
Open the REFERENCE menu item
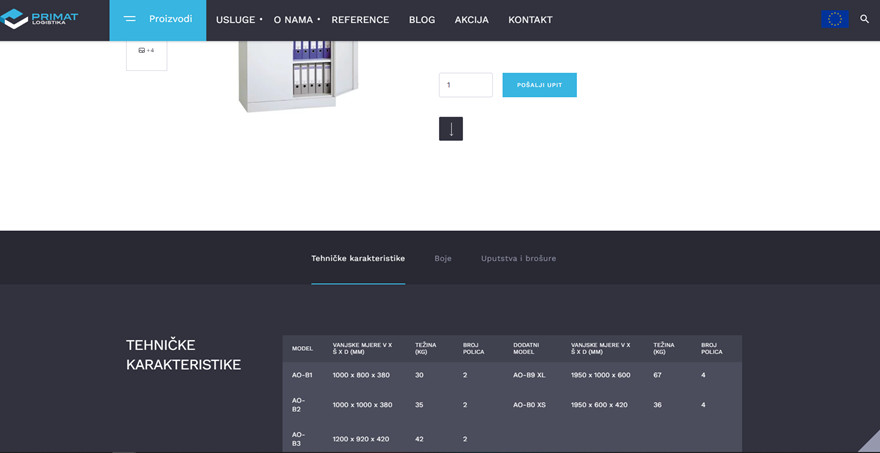(x=360, y=20)
